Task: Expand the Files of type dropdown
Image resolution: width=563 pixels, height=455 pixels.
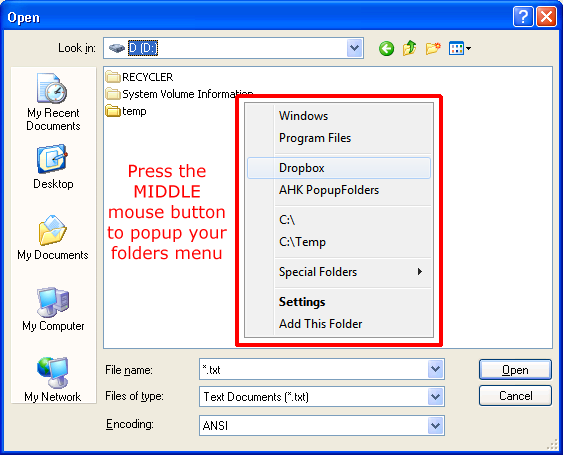Action: [x=436, y=397]
